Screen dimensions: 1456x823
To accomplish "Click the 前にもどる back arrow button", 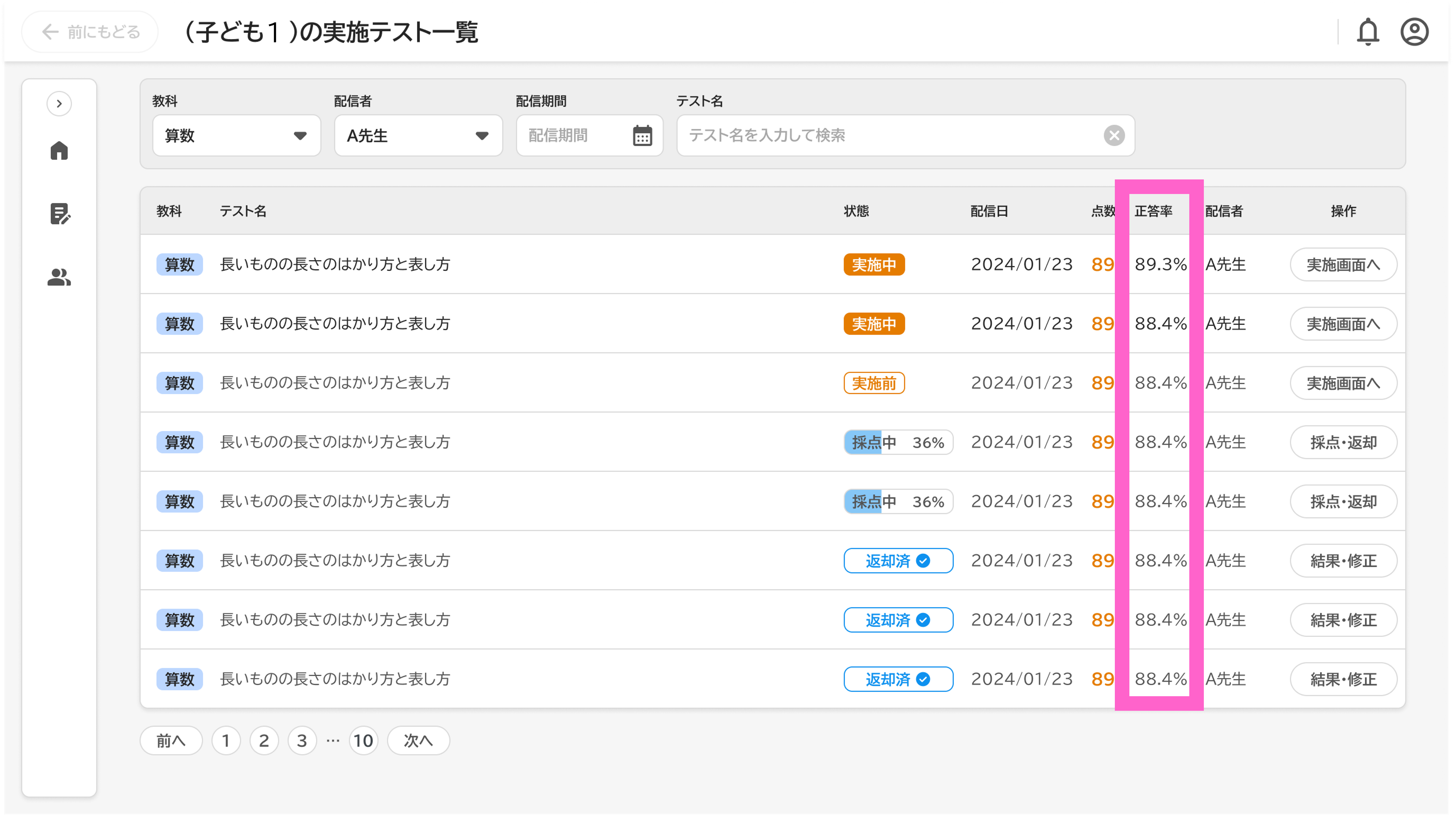I will point(90,32).
